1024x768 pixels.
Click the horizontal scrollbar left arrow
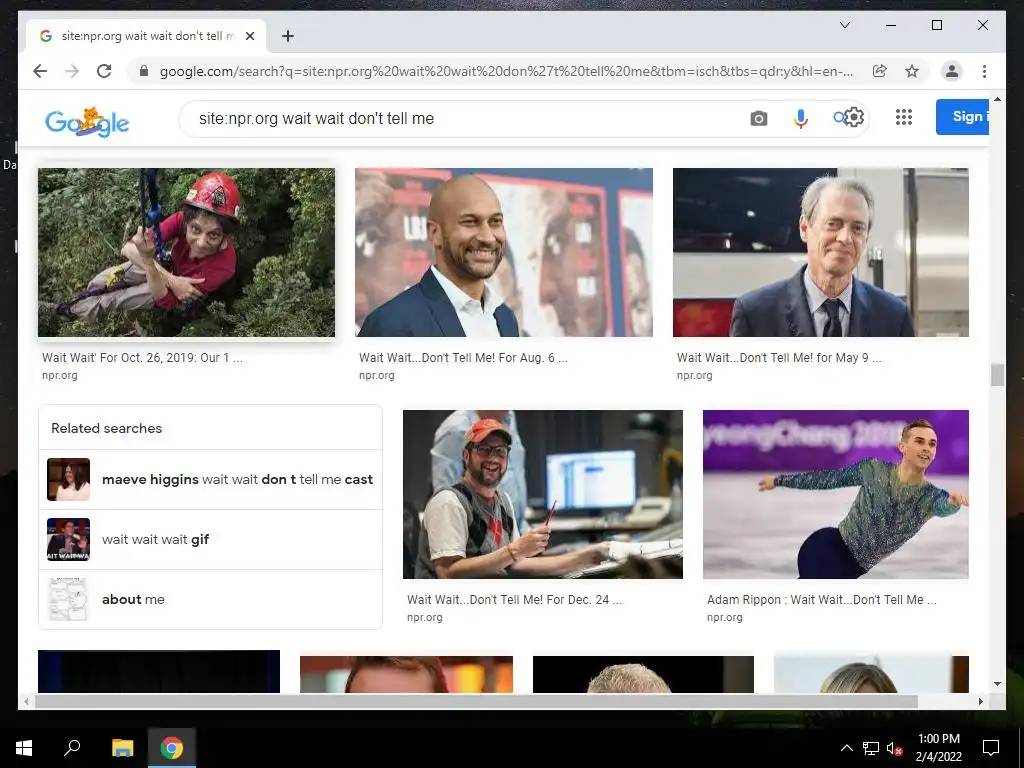[25, 701]
